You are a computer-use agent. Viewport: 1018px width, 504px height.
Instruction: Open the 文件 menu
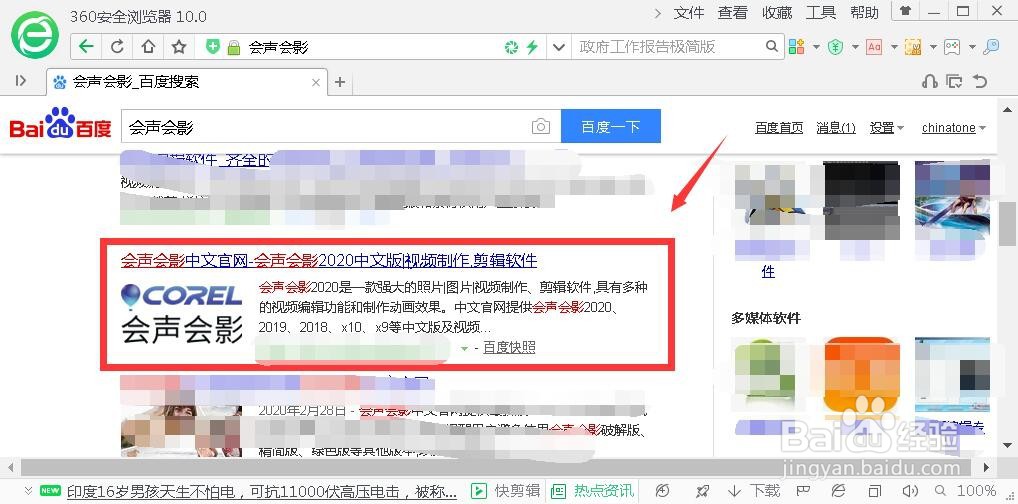point(689,13)
